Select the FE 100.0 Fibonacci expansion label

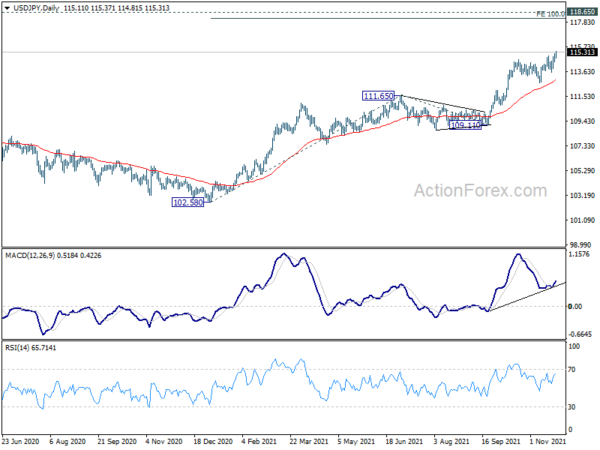tap(551, 14)
